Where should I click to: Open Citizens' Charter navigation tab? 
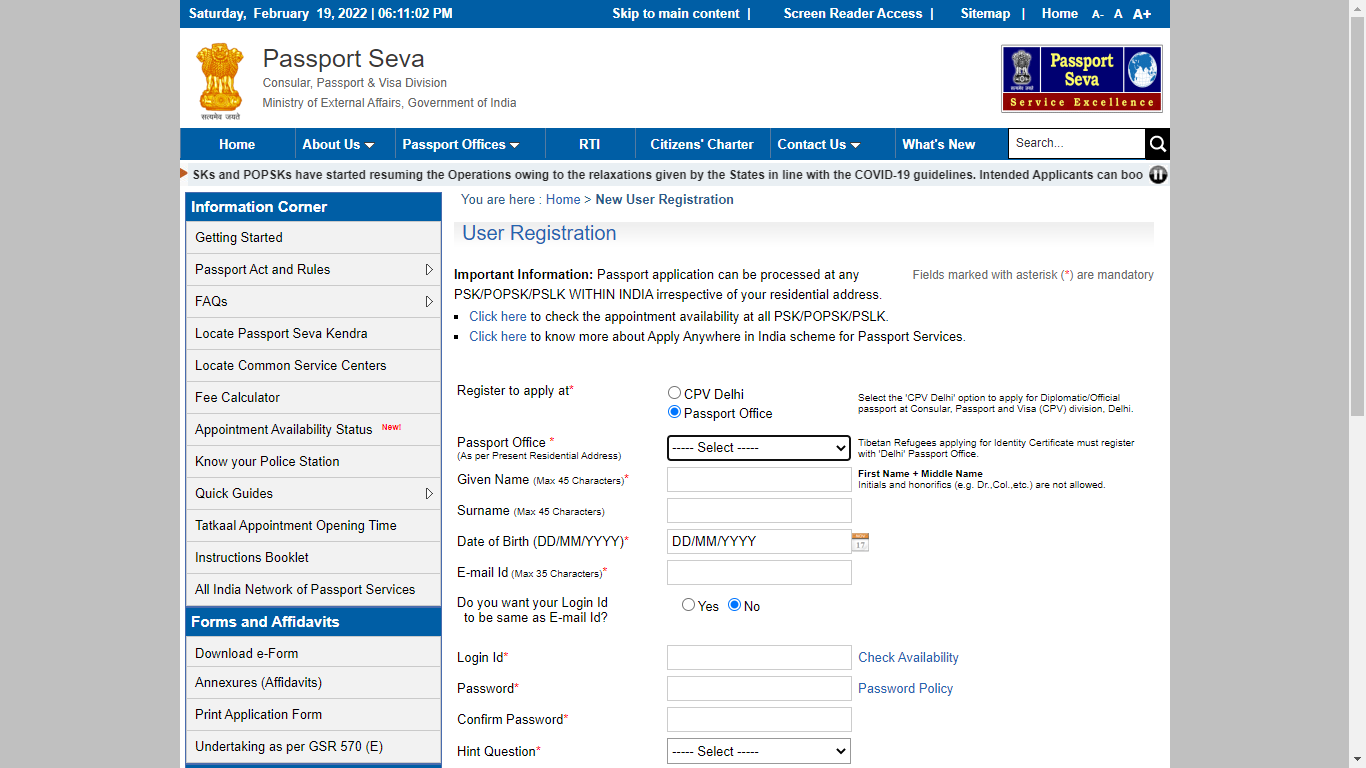point(702,144)
